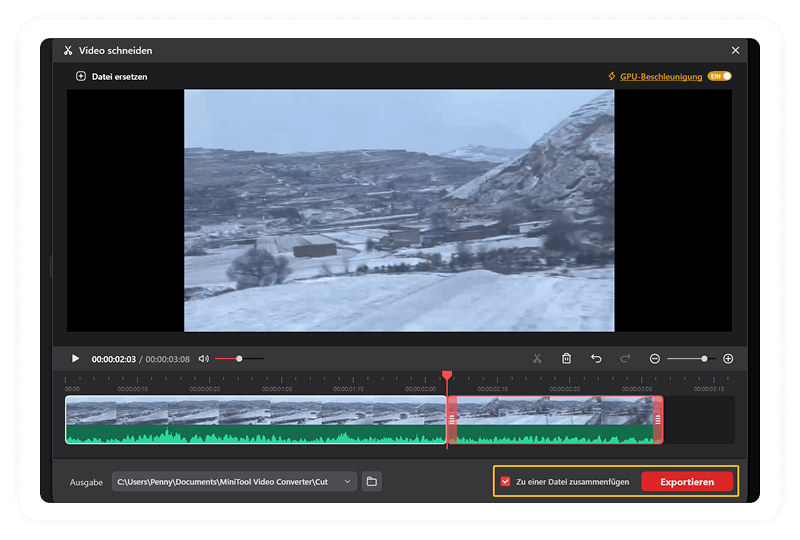Click total duration 00:00:03:08
The image size is (800, 540).
167,359
